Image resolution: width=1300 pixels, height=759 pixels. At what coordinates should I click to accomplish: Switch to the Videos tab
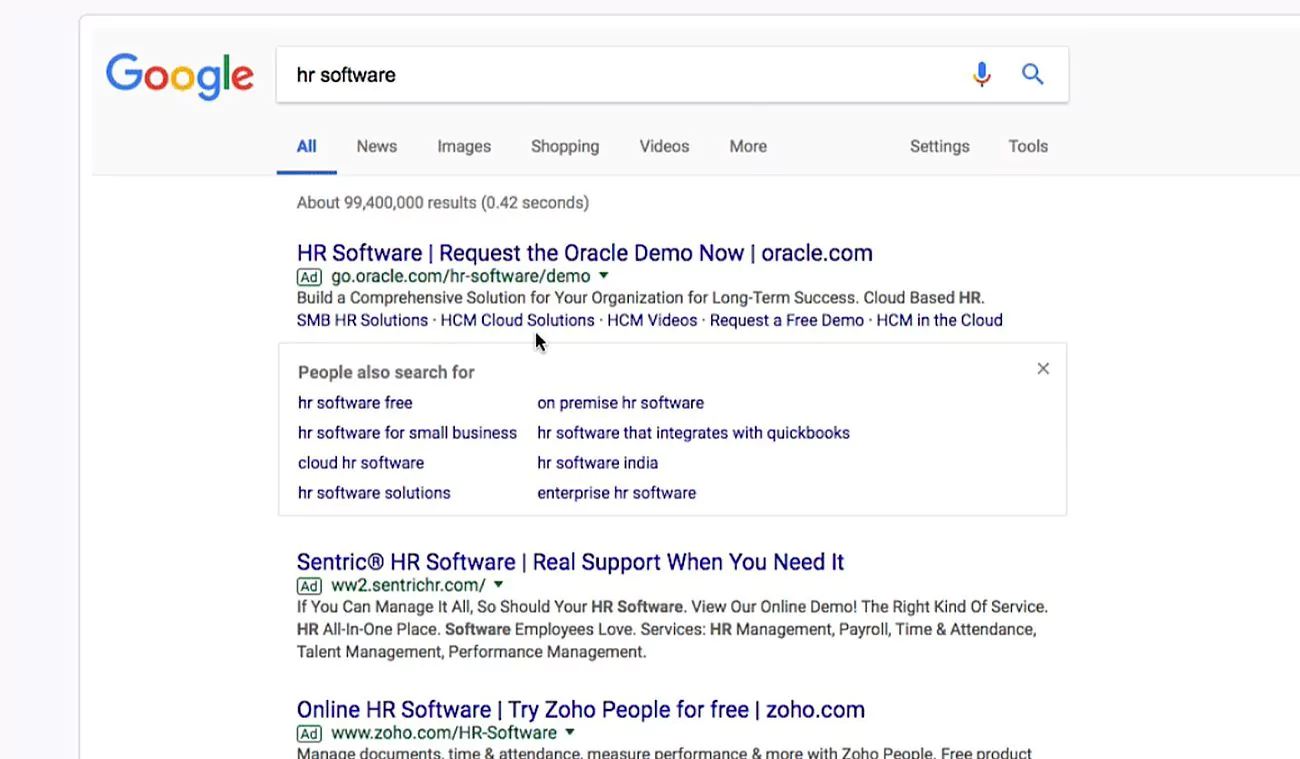(x=664, y=146)
